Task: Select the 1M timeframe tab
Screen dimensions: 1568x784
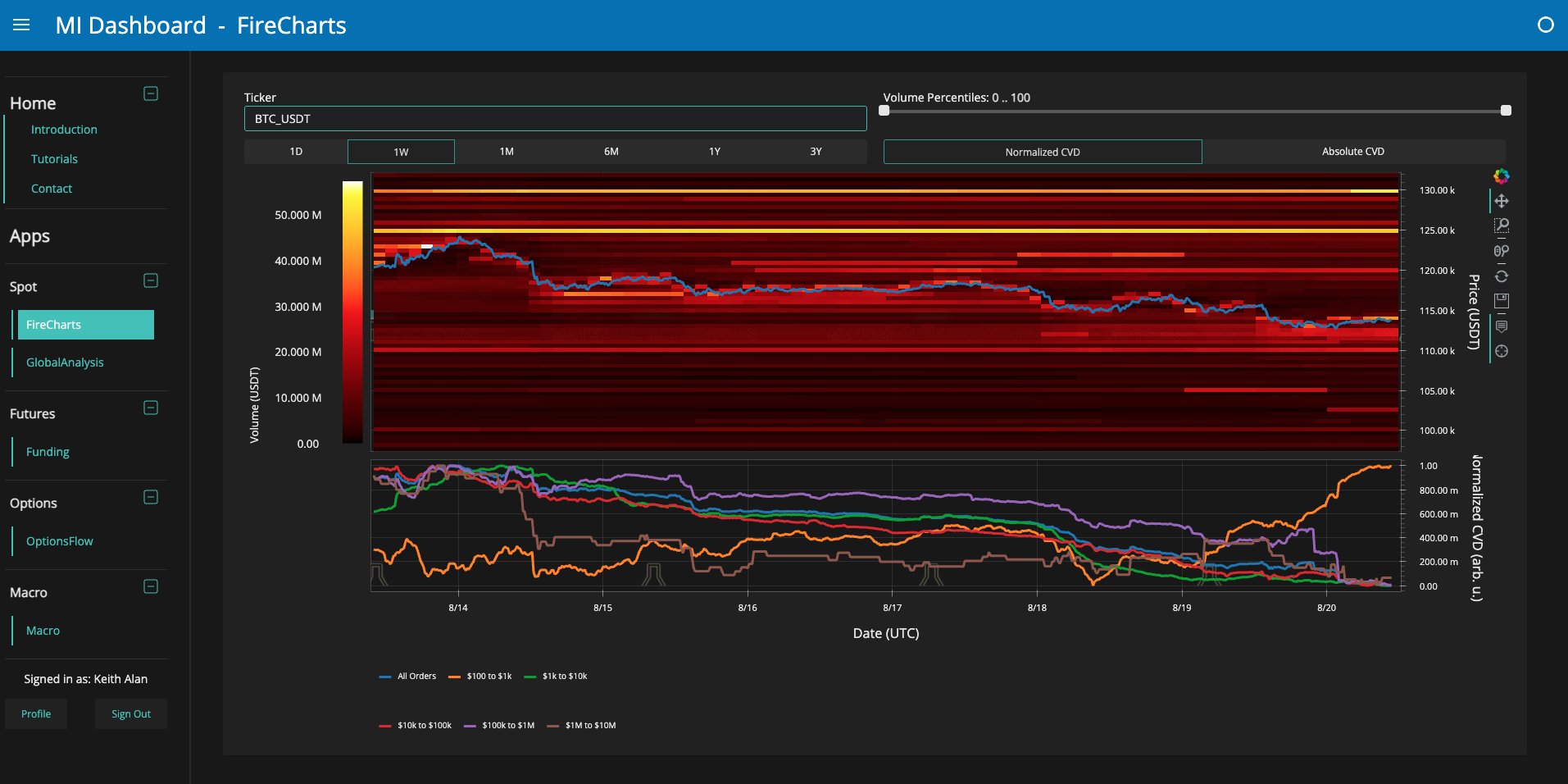Action: click(x=507, y=152)
